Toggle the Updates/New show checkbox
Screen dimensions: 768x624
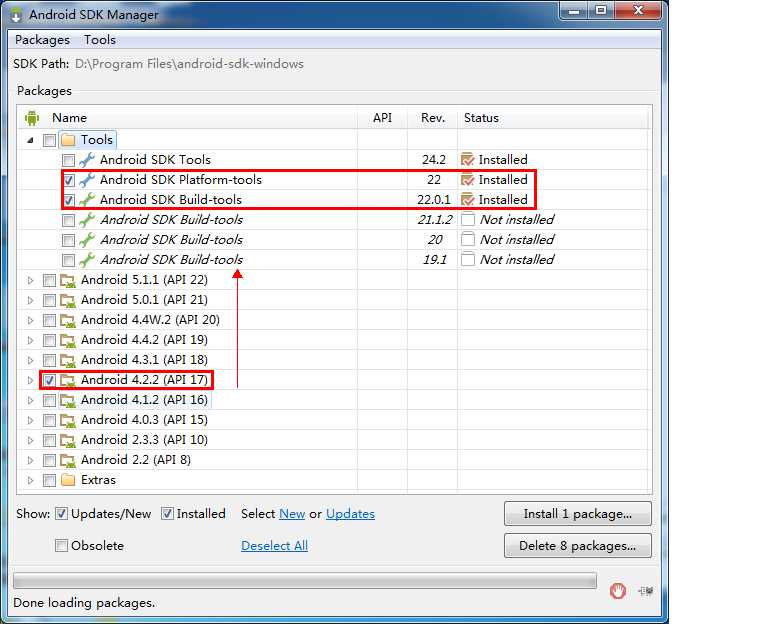61,514
